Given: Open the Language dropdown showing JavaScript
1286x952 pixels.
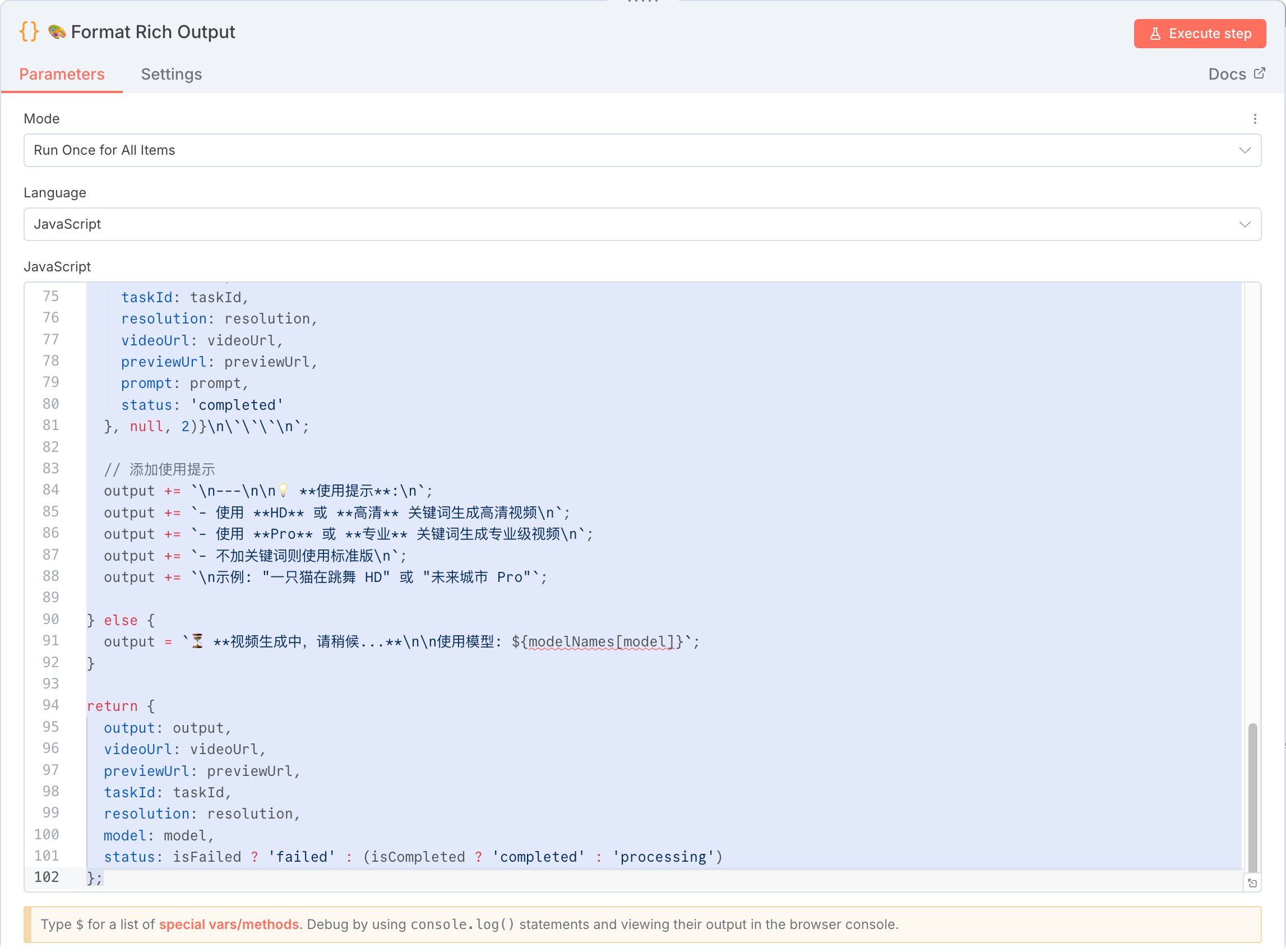Looking at the screenshot, I should (642, 224).
